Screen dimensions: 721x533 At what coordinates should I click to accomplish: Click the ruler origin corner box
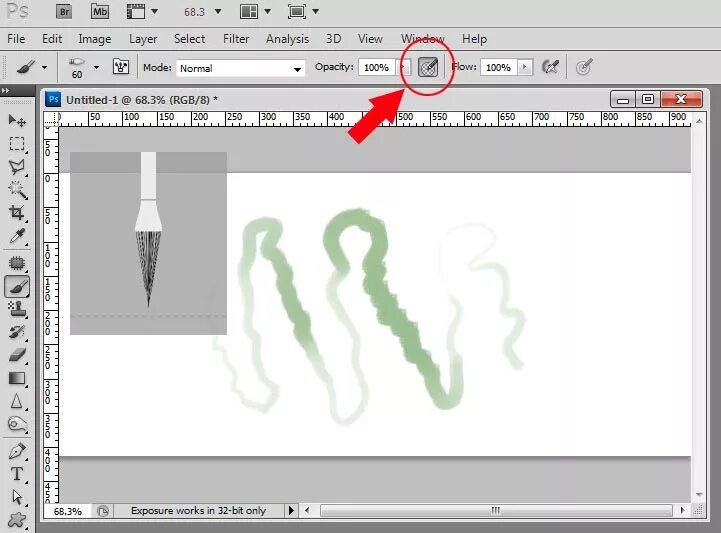[x=51, y=119]
